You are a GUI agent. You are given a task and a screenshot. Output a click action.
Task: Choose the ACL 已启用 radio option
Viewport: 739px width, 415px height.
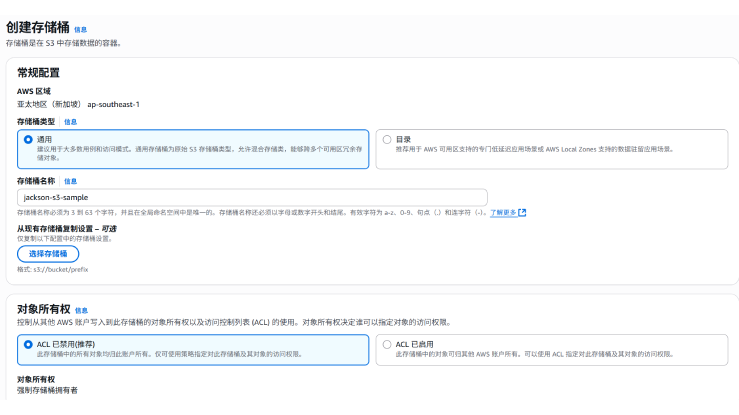[387, 344]
